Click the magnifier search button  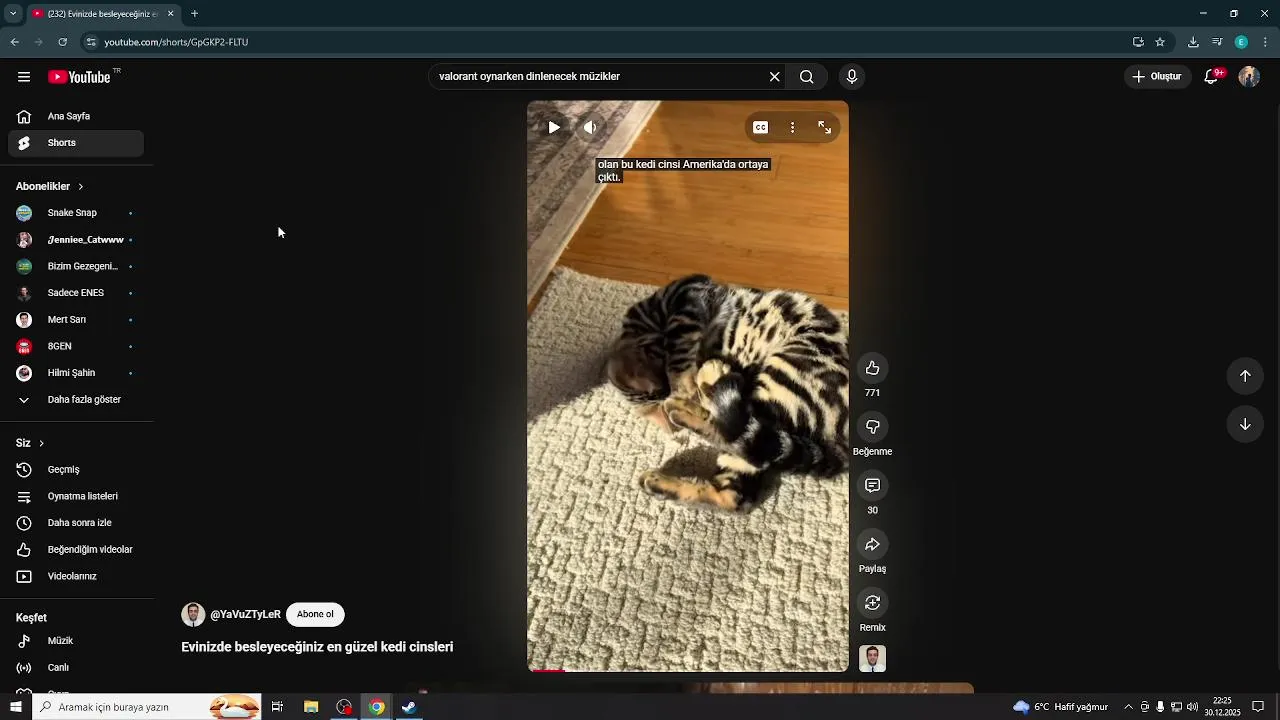coord(807,77)
